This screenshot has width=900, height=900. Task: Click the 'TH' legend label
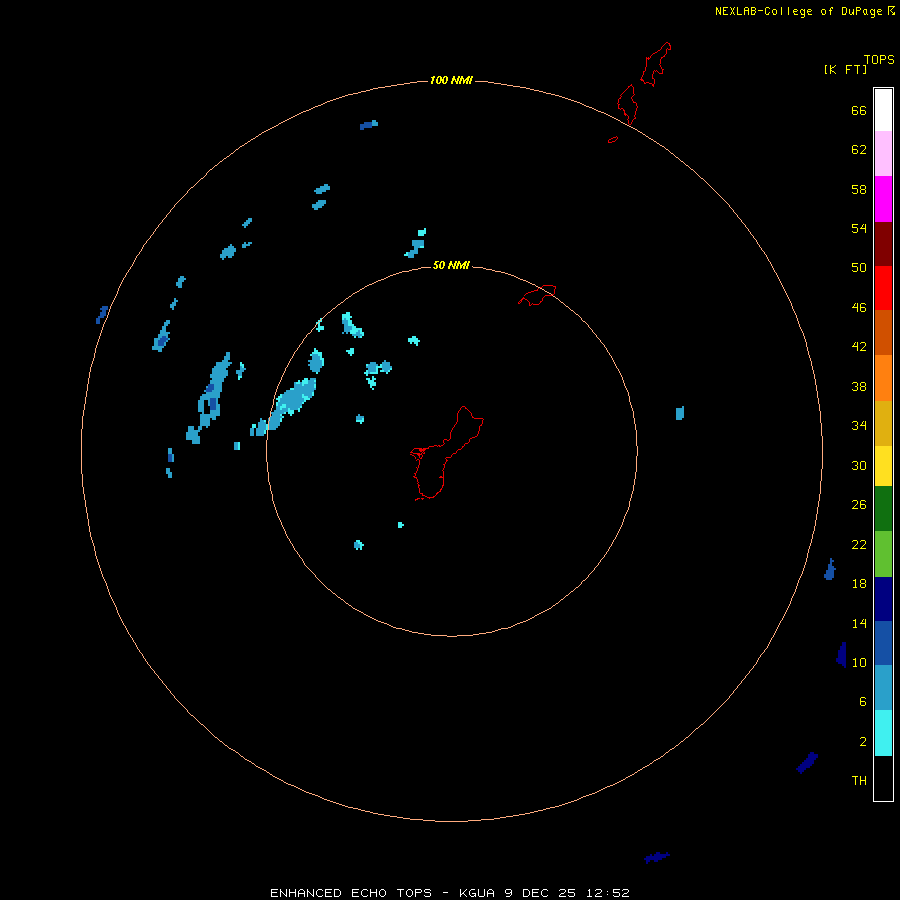(859, 781)
